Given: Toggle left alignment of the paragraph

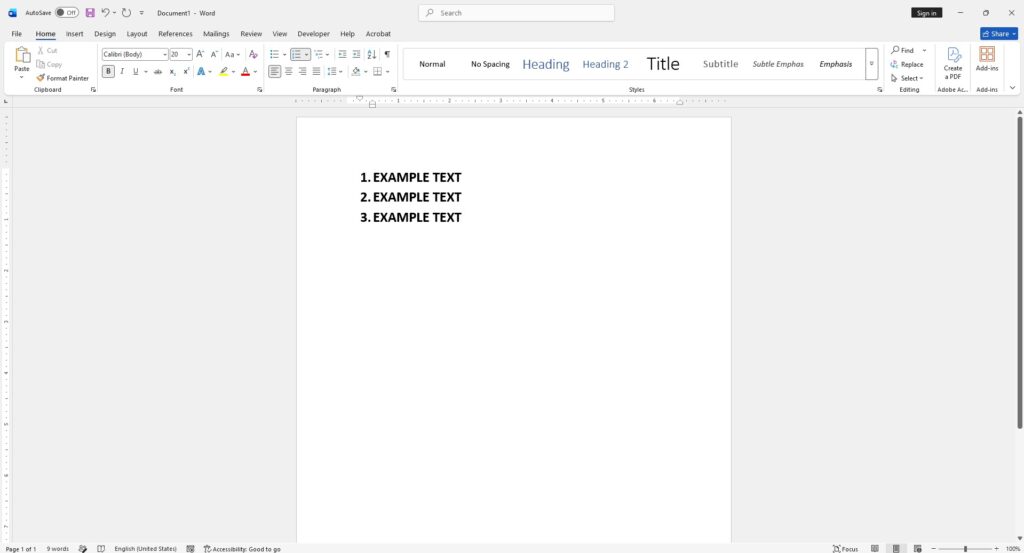Looking at the screenshot, I should 274,72.
